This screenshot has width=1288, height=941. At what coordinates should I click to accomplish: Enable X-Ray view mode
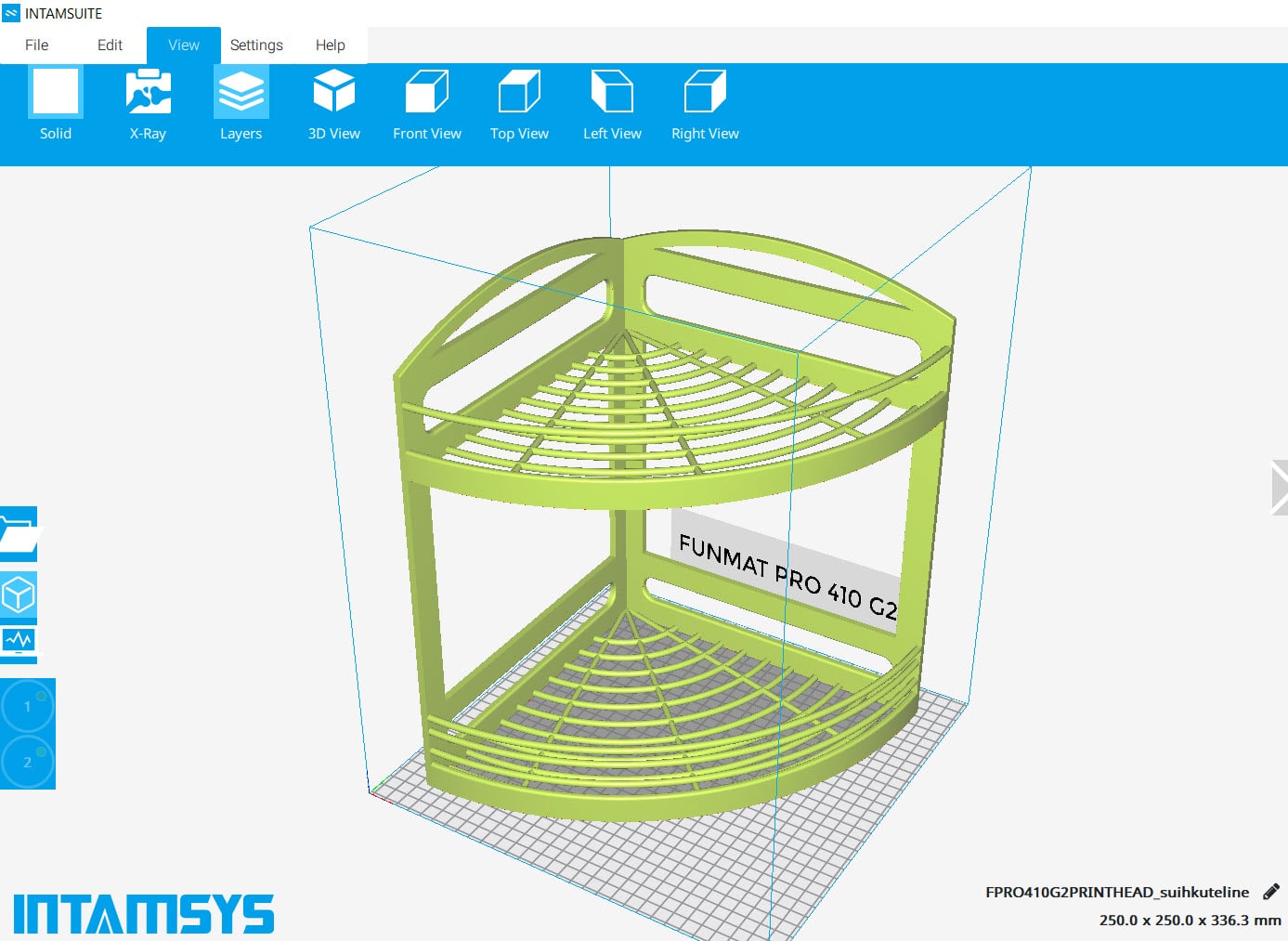pyautogui.click(x=148, y=103)
